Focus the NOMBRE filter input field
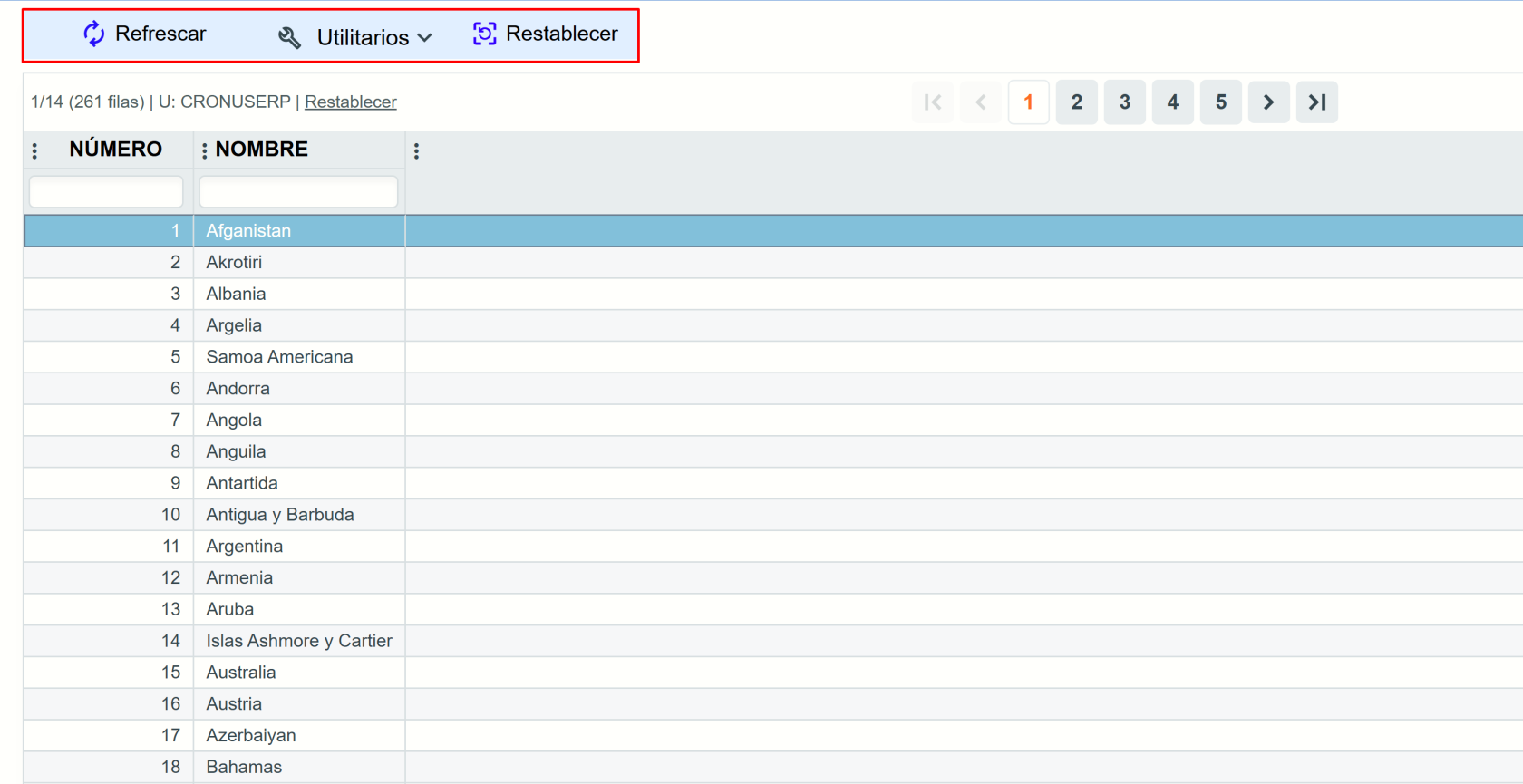This screenshot has height=784, width=1523. (298, 191)
